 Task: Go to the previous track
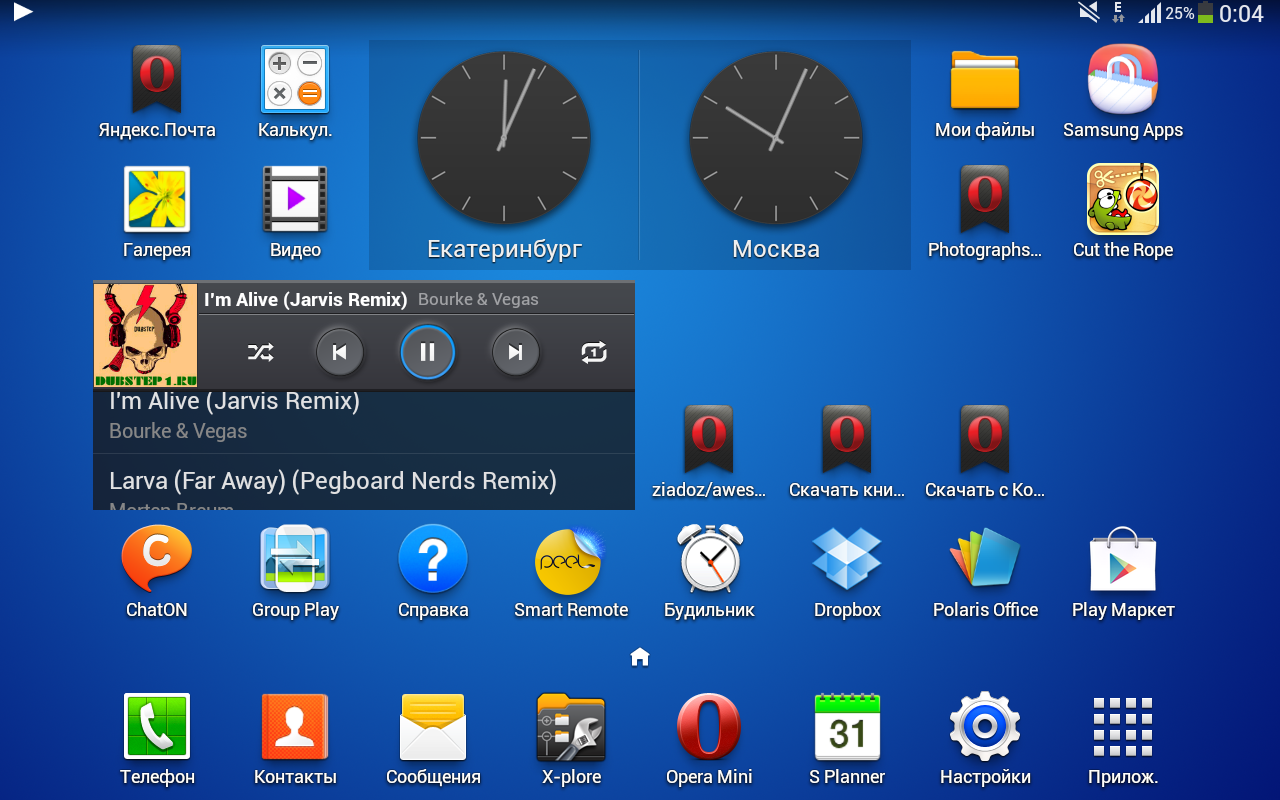tap(340, 352)
